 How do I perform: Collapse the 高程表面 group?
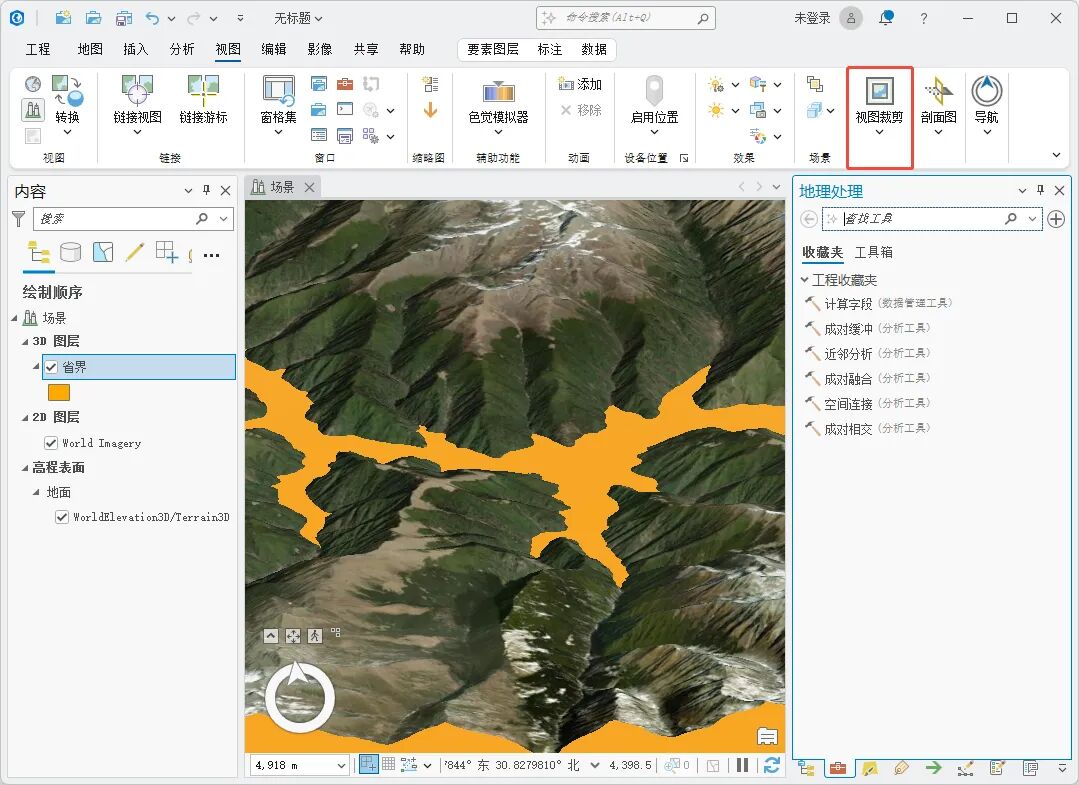pos(25,468)
